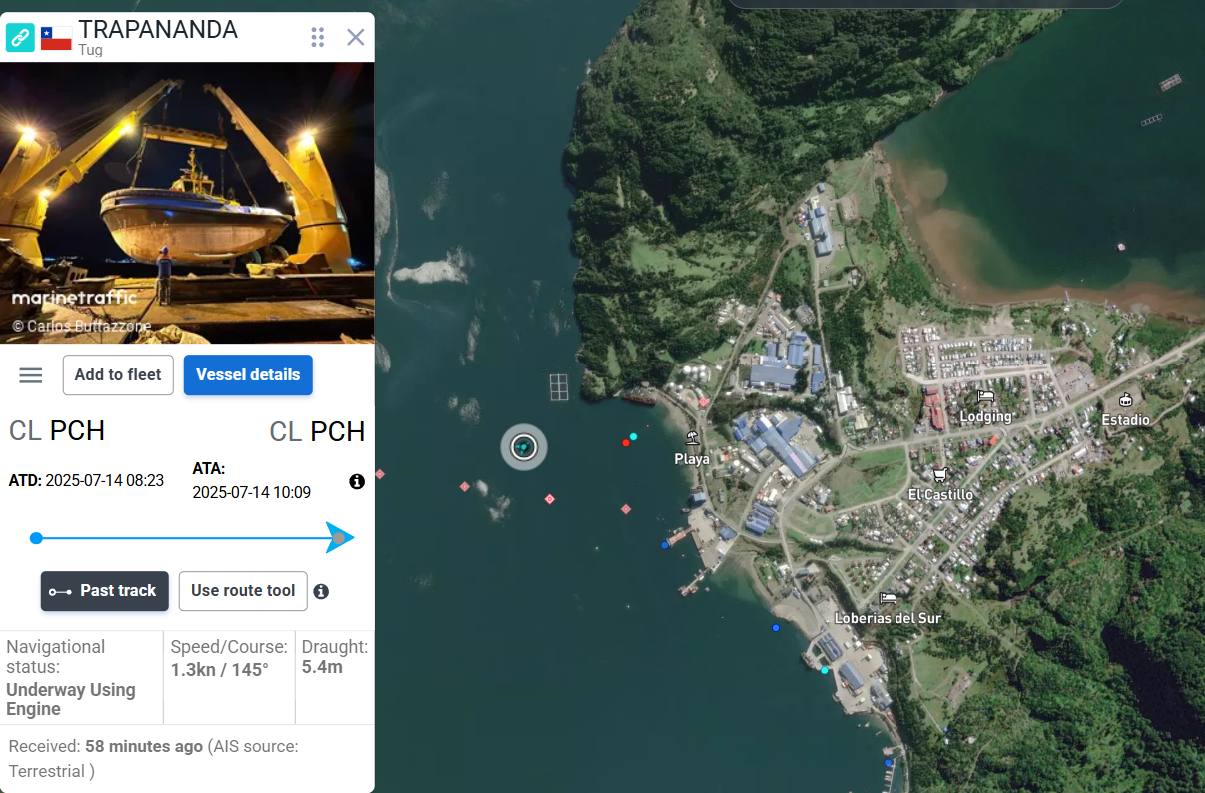Click the TRAPANANDA tug photo thumbnail

tap(187, 203)
